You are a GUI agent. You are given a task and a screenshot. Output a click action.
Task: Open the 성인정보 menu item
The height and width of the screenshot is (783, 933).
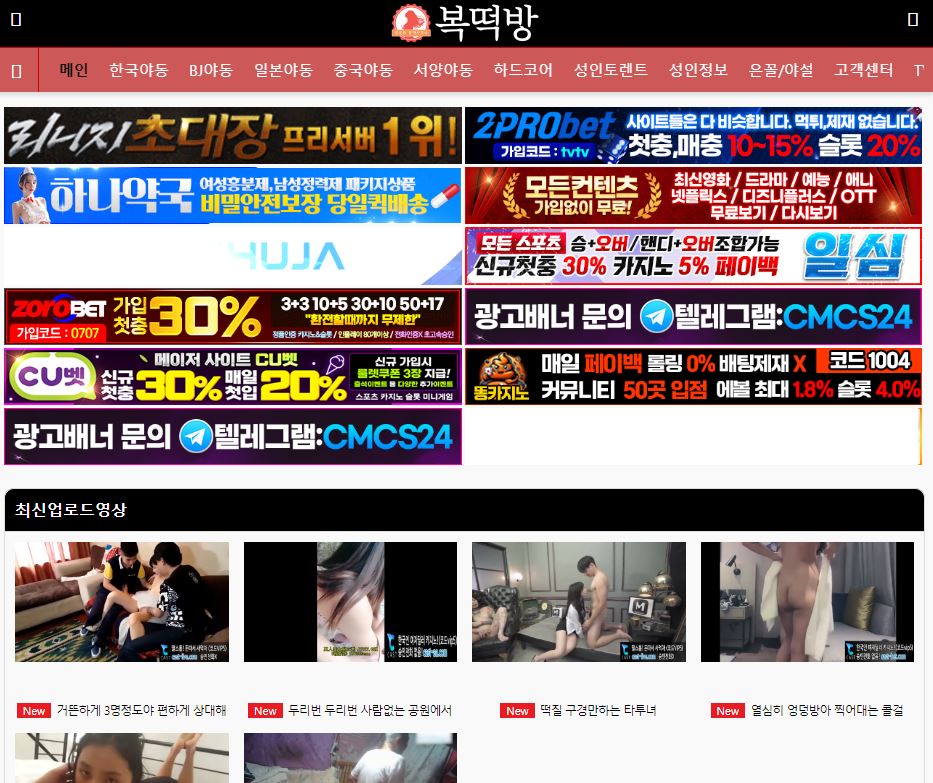pyautogui.click(x=698, y=70)
